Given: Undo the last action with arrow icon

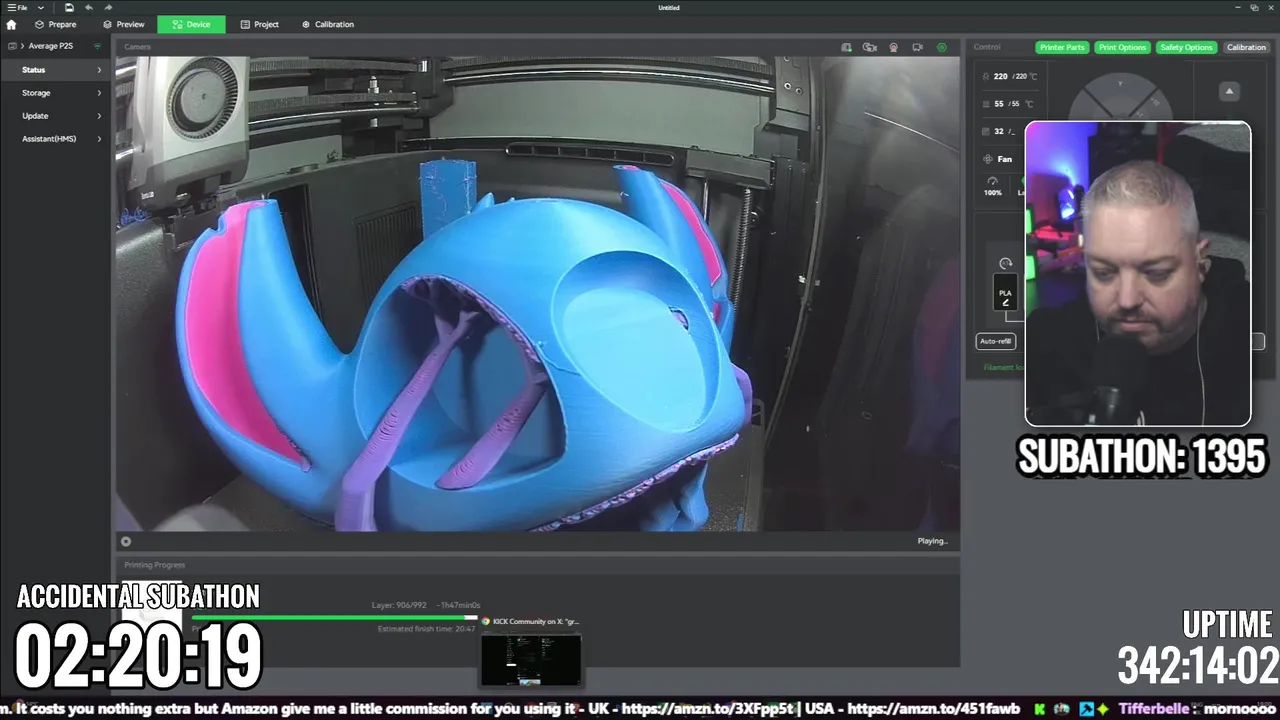Looking at the screenshot, I should tap(88, 7).
